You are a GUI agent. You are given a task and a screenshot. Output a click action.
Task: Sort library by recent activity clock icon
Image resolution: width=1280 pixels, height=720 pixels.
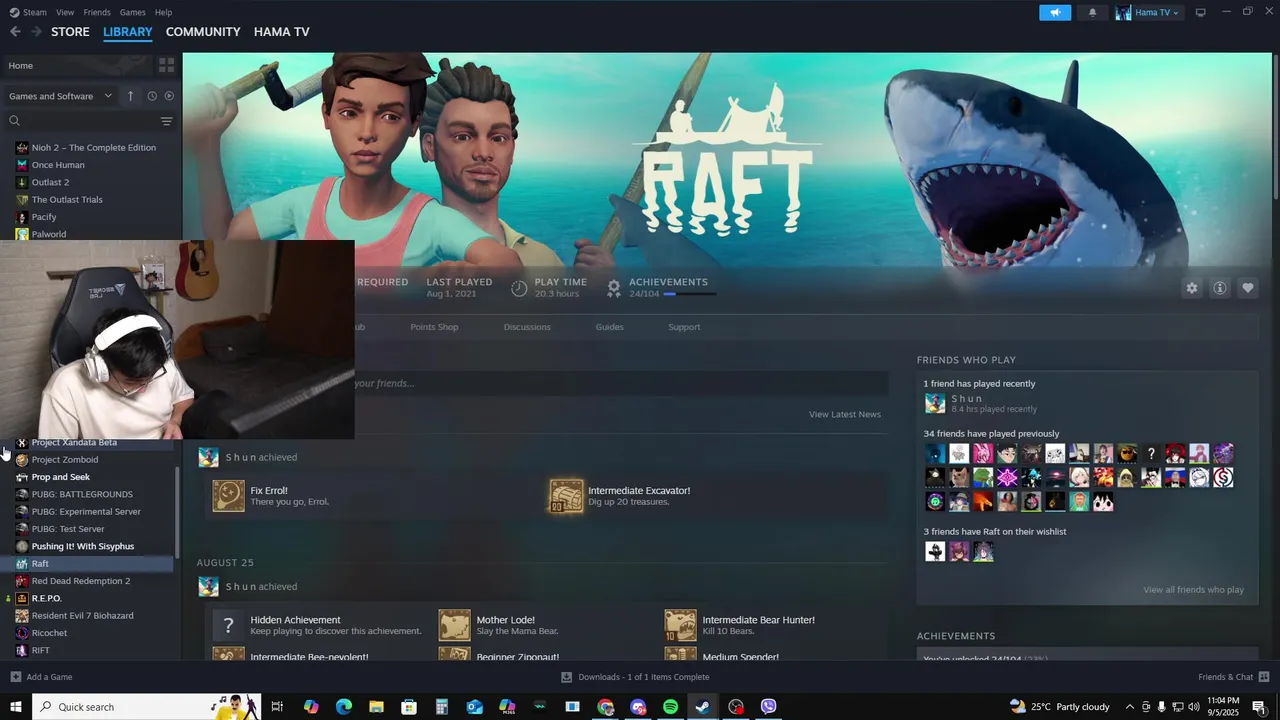point(152,96)
